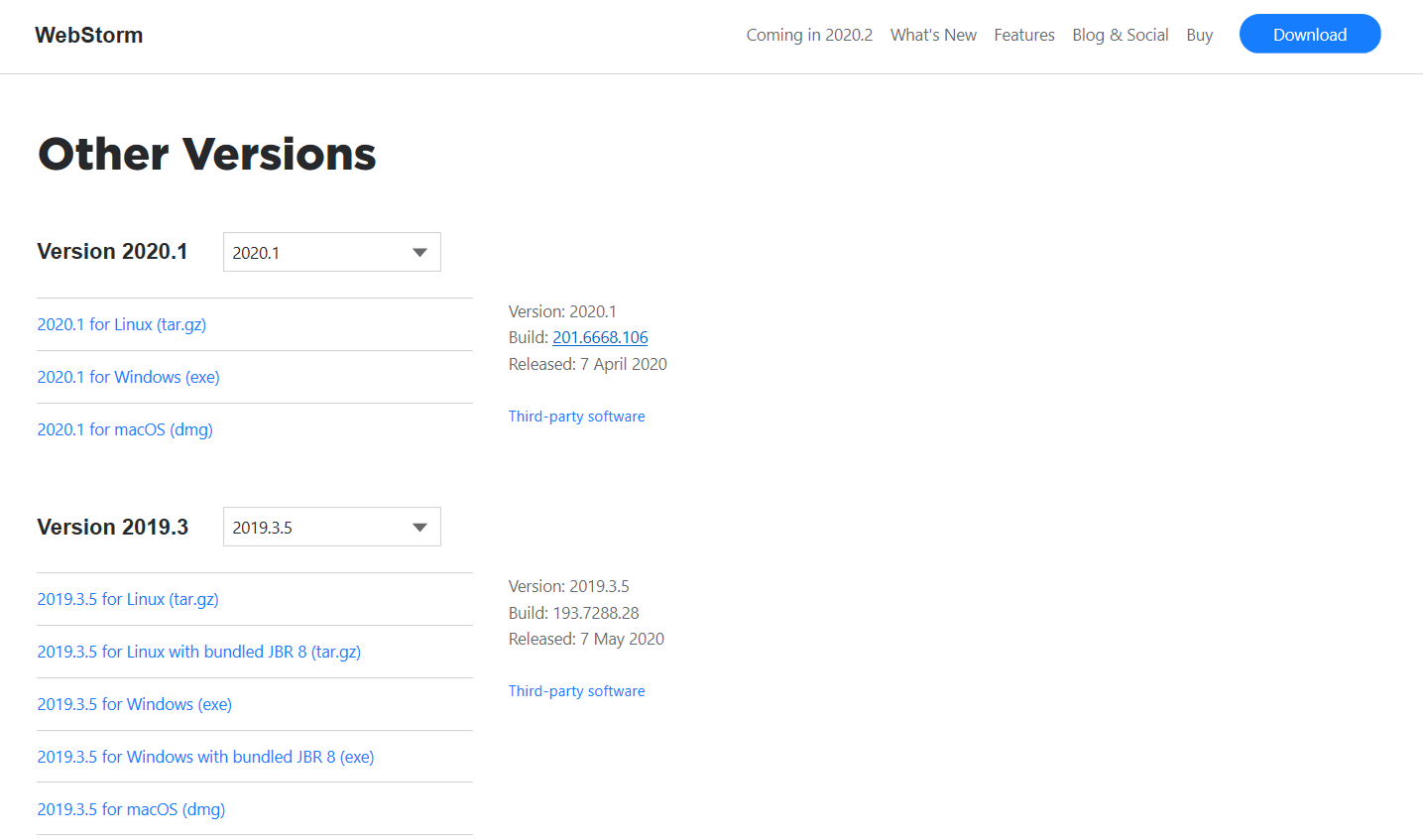Download 2019.3.5 for Linux with bundled JBR 8
Image resolution: width=1423 pixels, height=840 pixels.
click(198, 651)
